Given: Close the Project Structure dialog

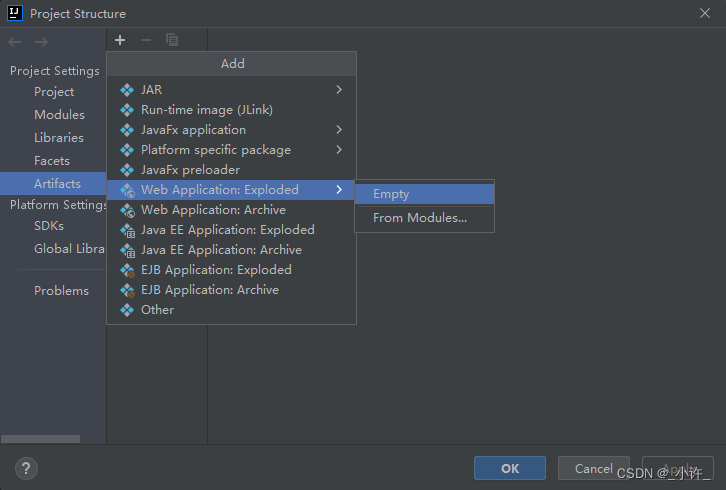Looking at the screenshot, I should click(705, 13).
